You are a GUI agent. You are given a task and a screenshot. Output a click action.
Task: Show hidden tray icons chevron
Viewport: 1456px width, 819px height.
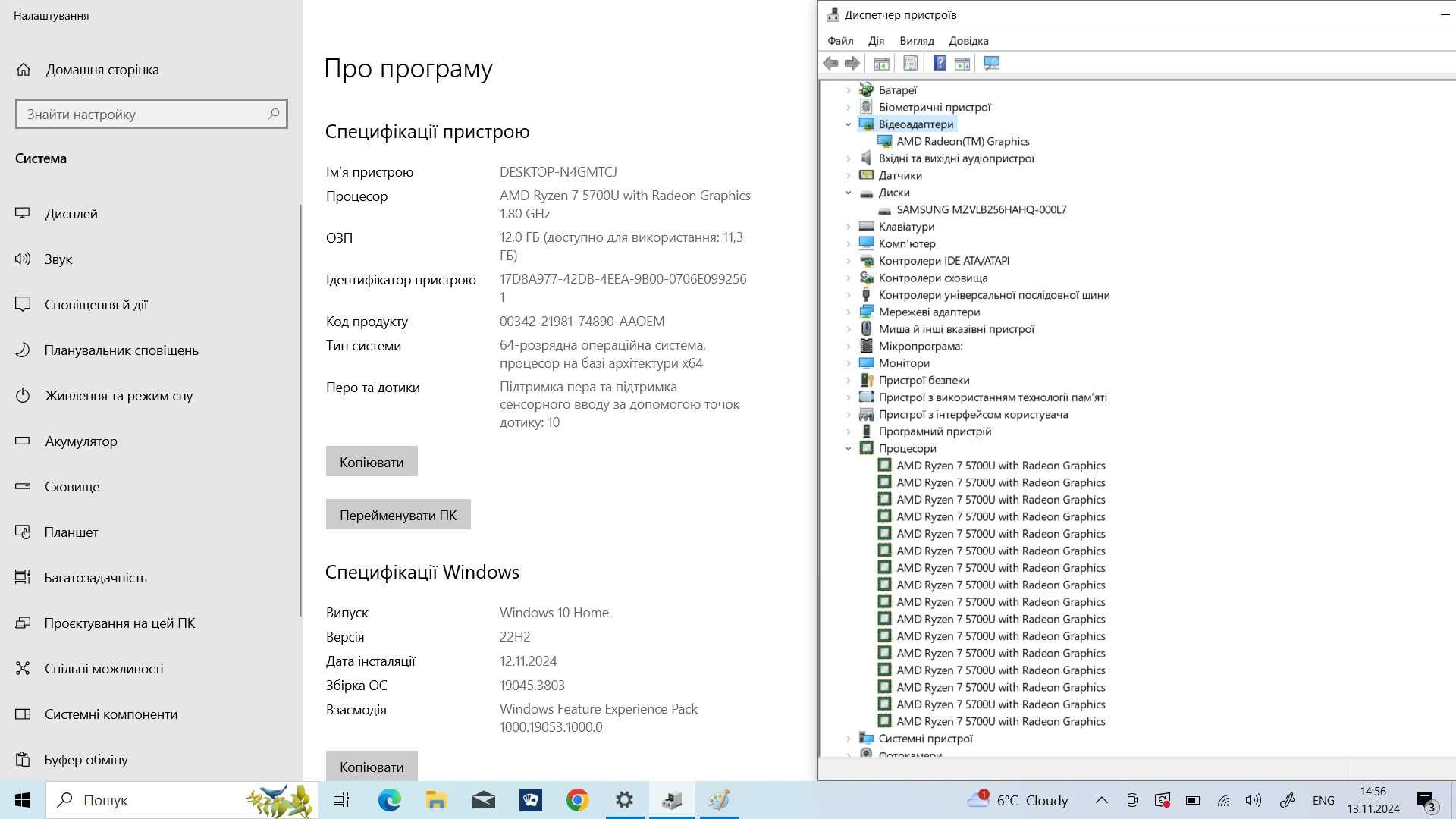point(1102,800)
